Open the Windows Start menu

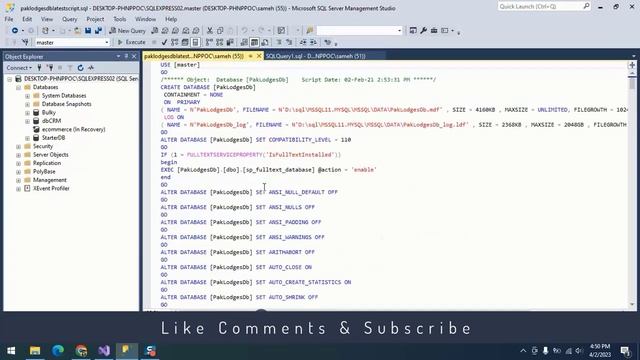coord(11,351)
